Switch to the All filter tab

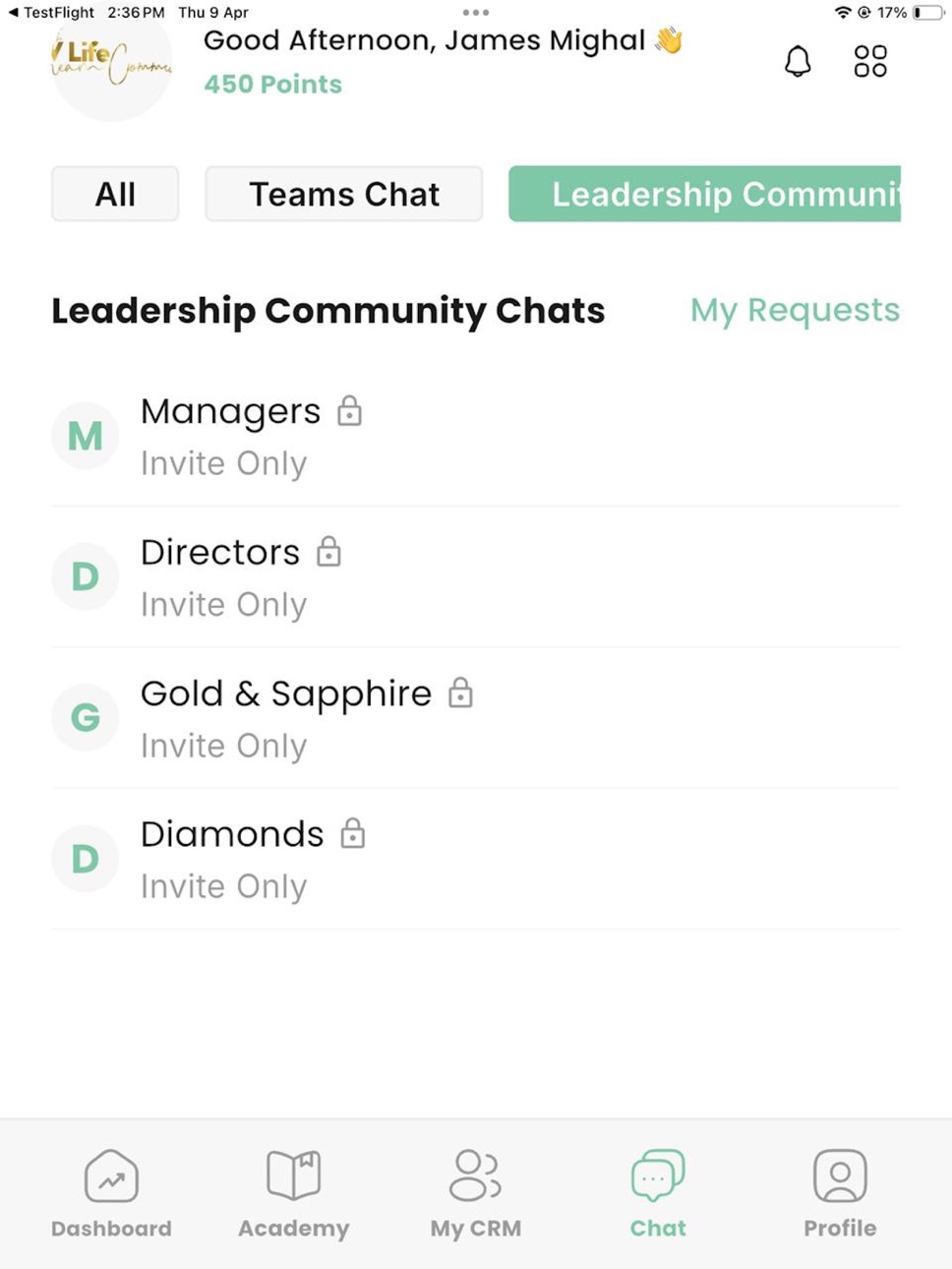[115, 194]
